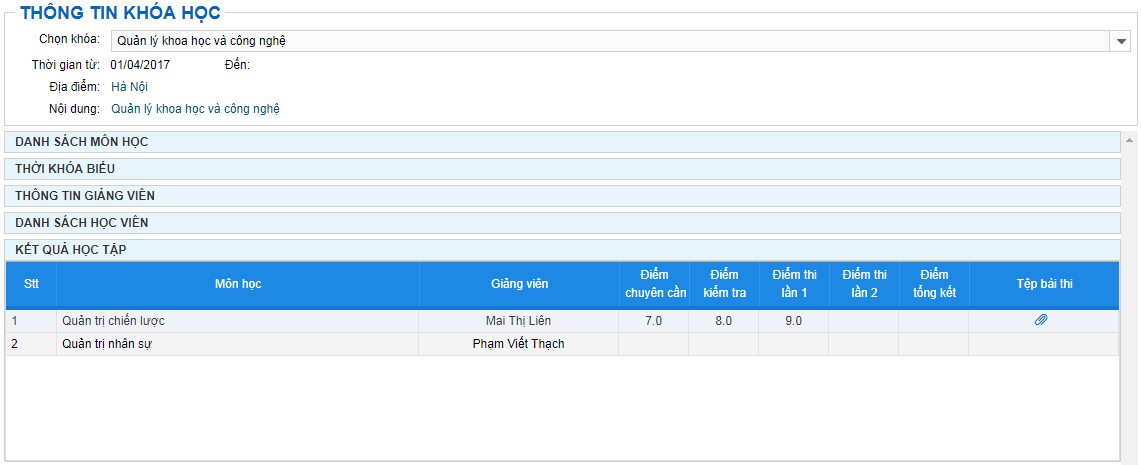This screenshot has height=465, width=1141.
Task: Sort by the Môn học column header
Action: [238, 285]
